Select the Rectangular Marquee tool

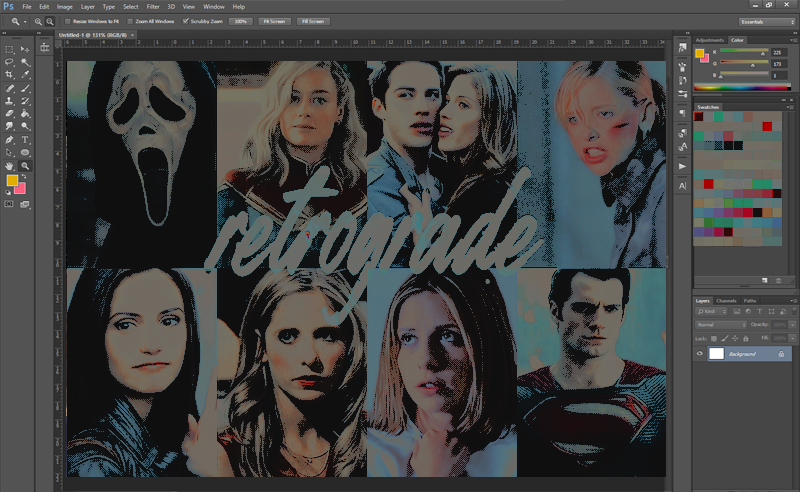(10, 49)
